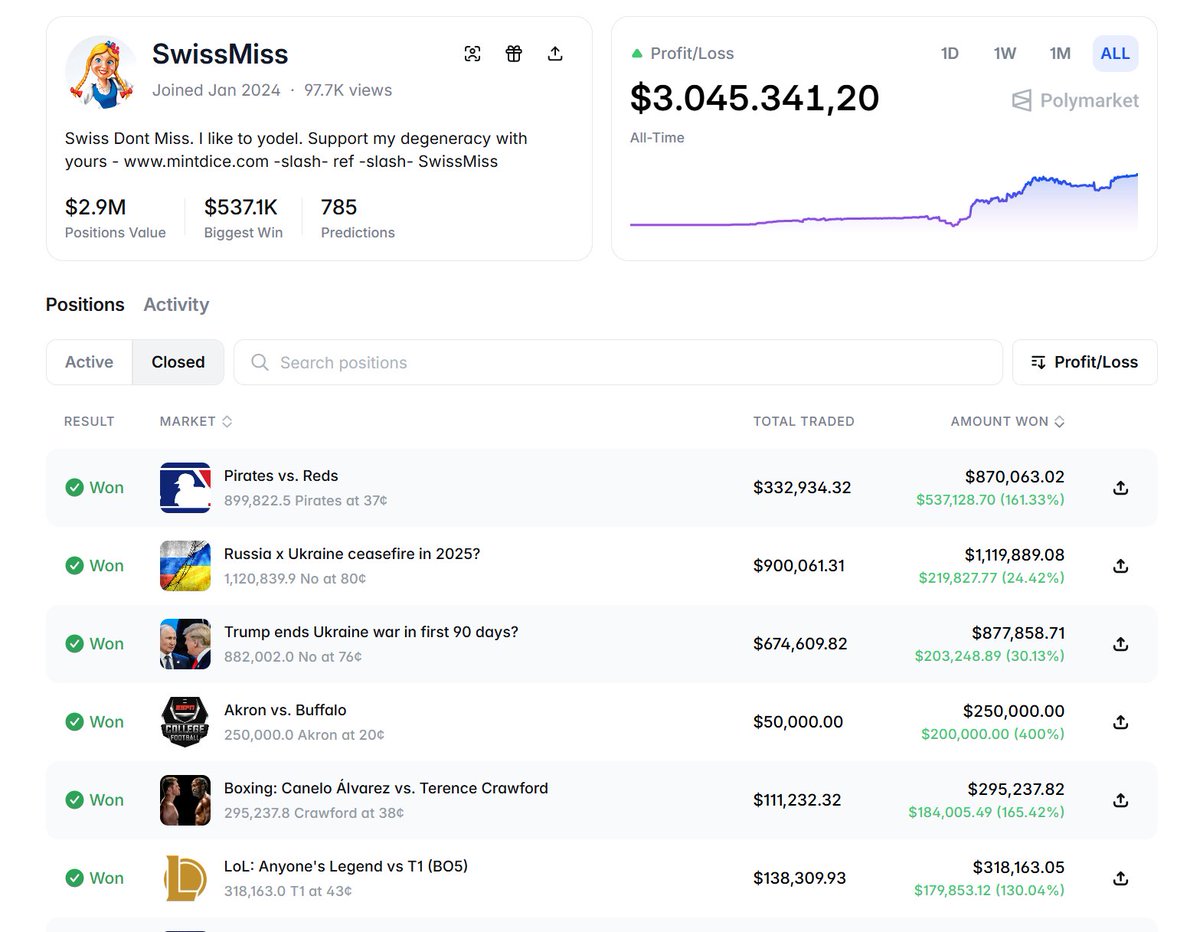Image resolution: width=1200 pixels, height=932 pixels.
Task: Click 295,237.8 Crawford at 38¢ detail
Action: (x=314, y=813)
